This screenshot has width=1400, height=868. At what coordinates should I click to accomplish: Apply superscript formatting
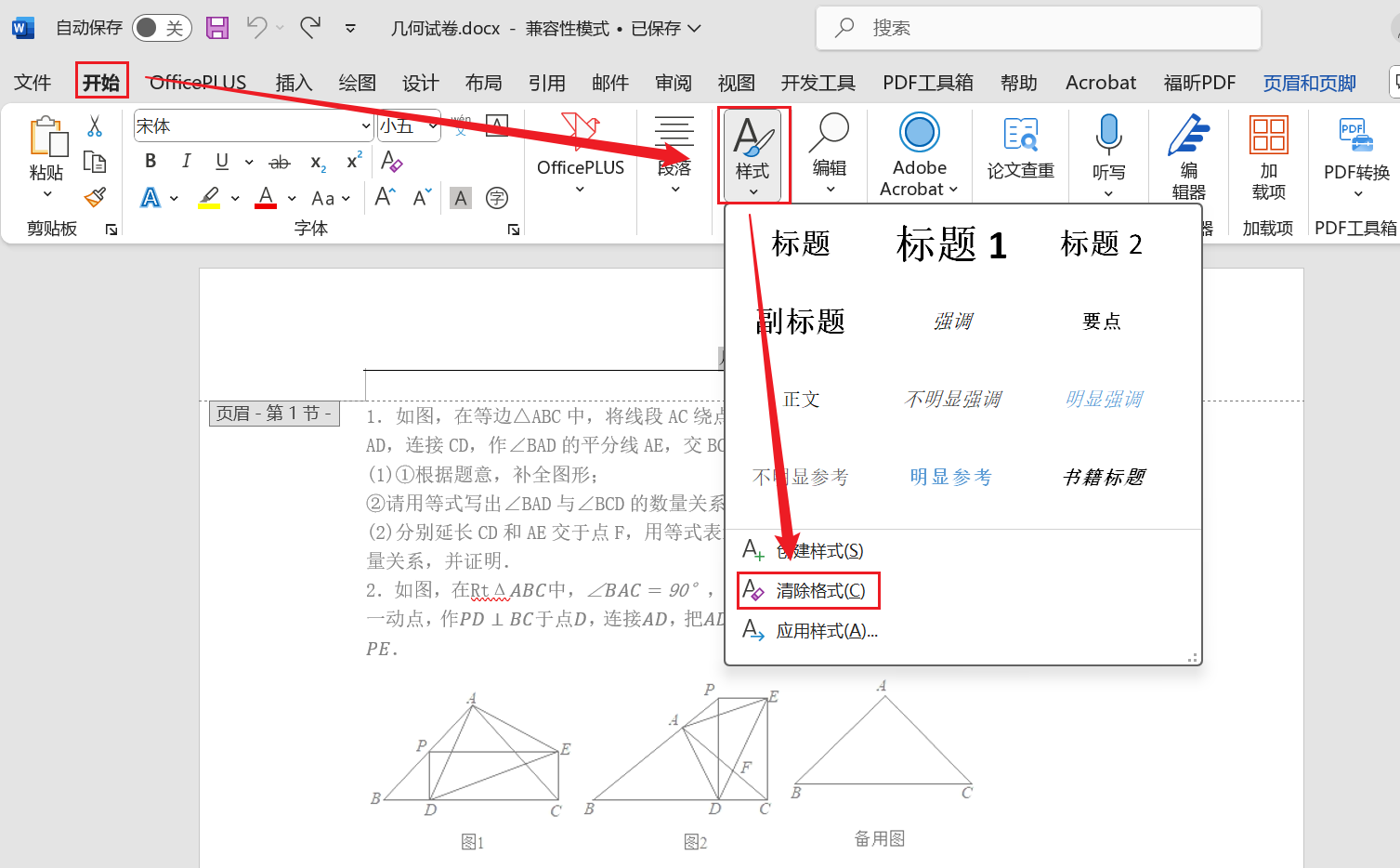tap(354, 161)
